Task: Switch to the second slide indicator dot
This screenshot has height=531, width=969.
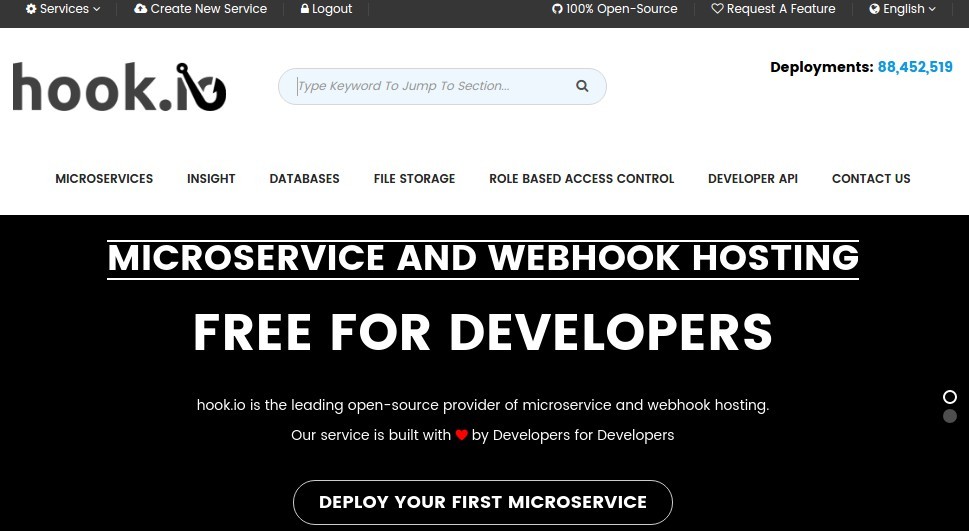Action: coord(950,416)
